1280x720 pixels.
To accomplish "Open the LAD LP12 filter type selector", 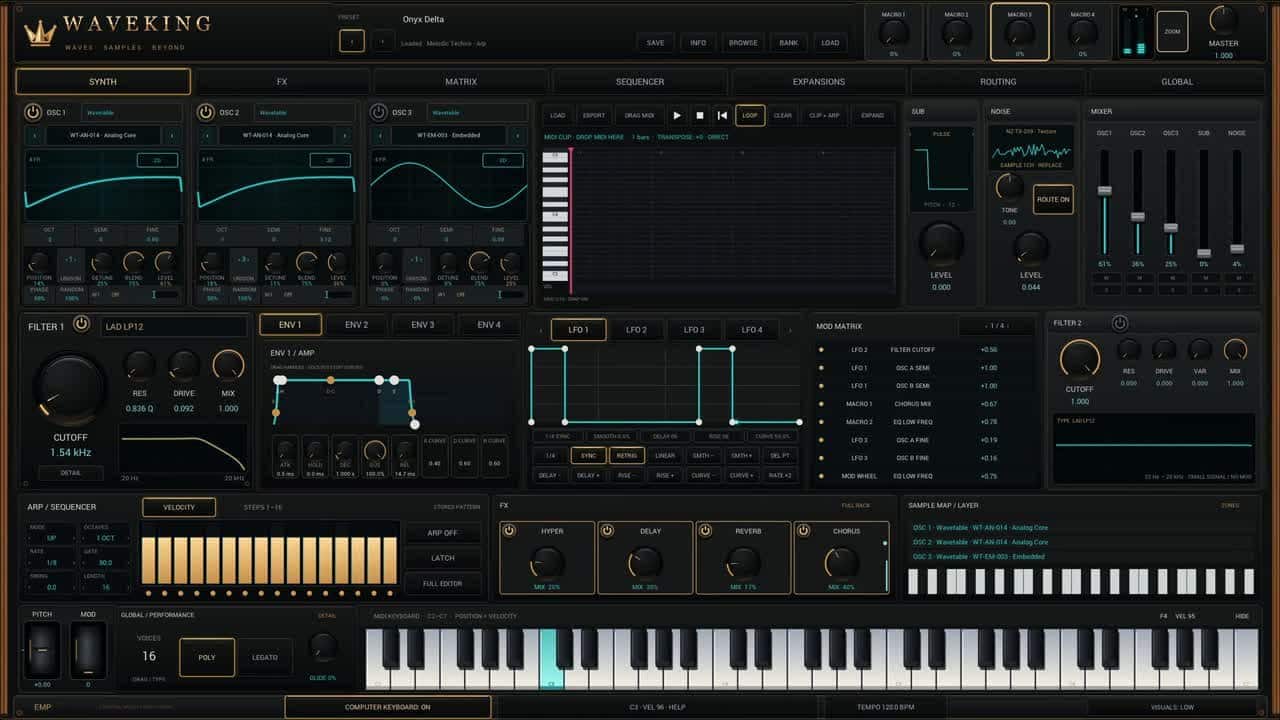I will [x=174, y=326].
